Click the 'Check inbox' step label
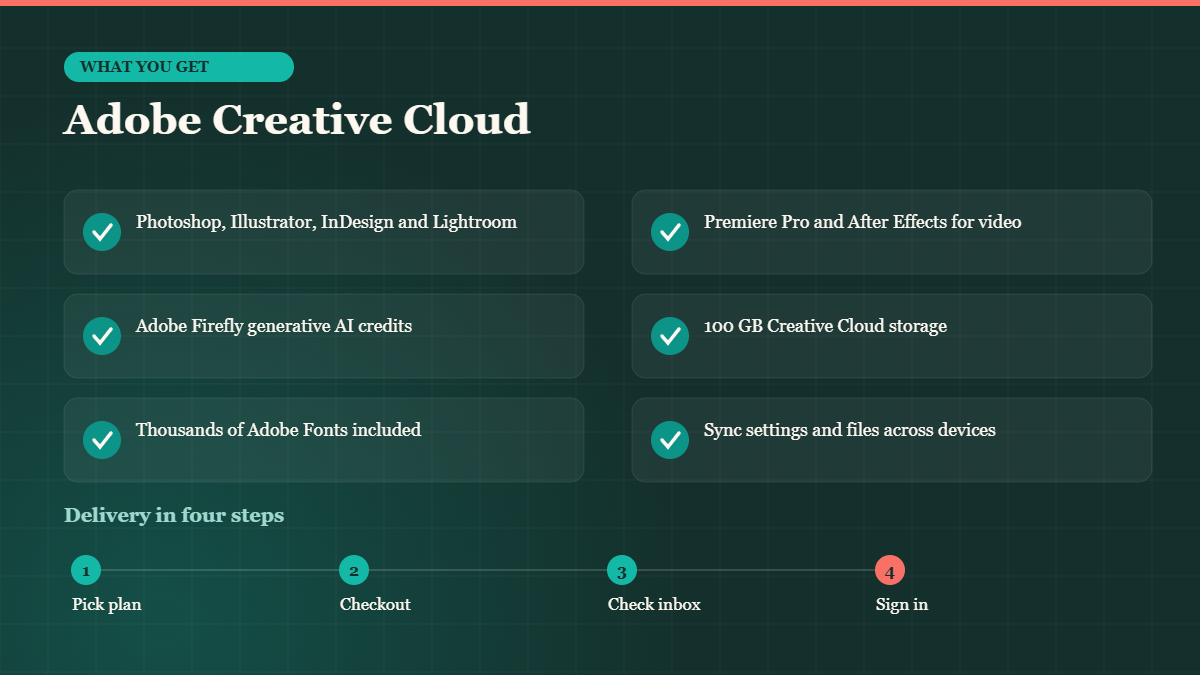 click(x=654, y=604)
